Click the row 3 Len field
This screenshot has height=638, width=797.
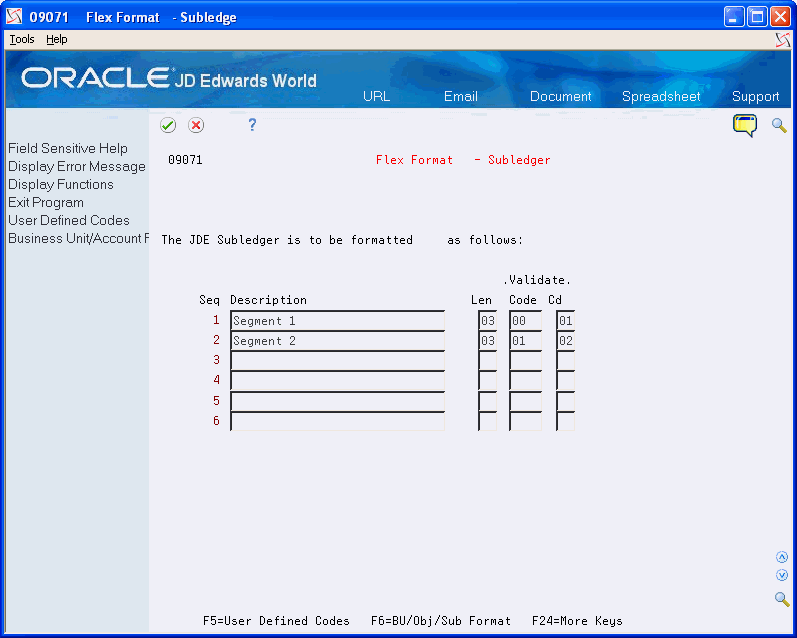[487, 360]
